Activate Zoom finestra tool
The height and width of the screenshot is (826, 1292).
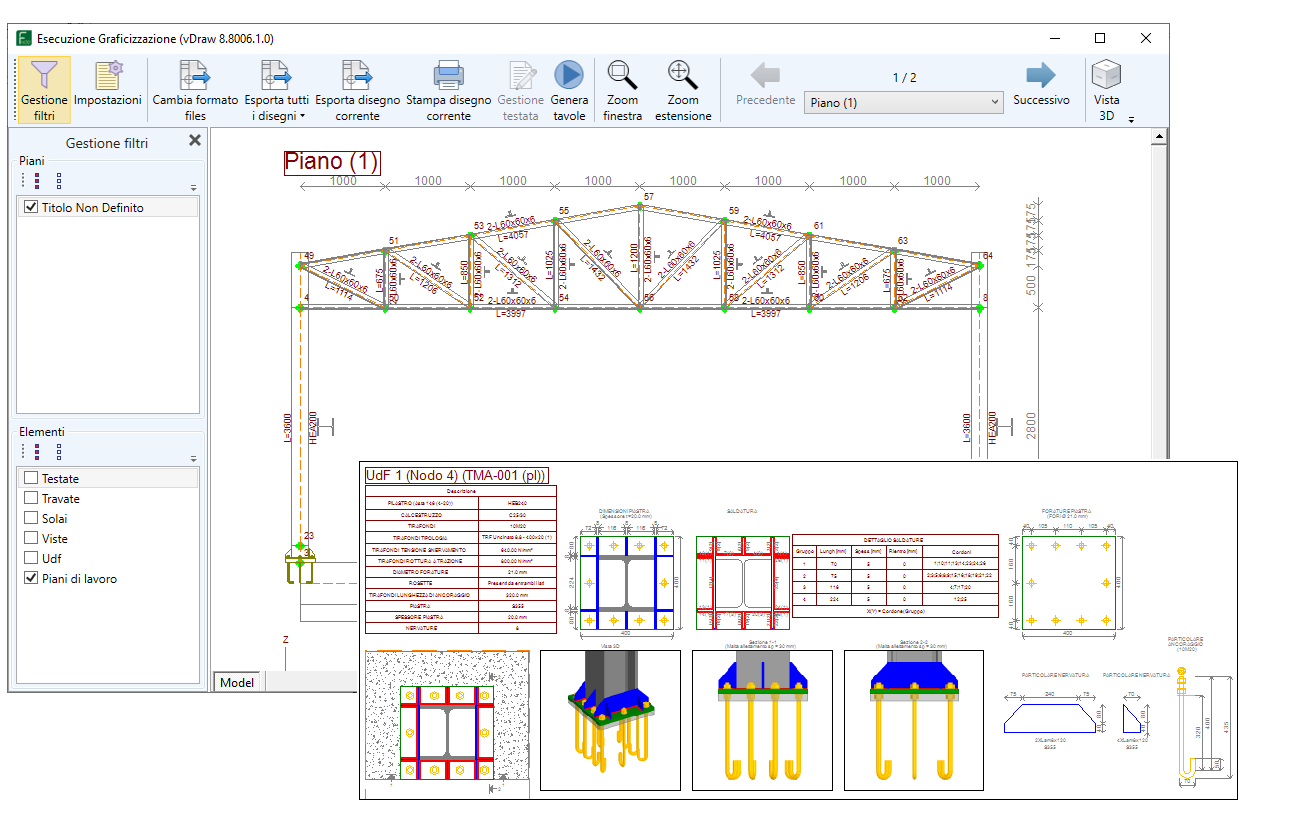[x=621, y=75]
